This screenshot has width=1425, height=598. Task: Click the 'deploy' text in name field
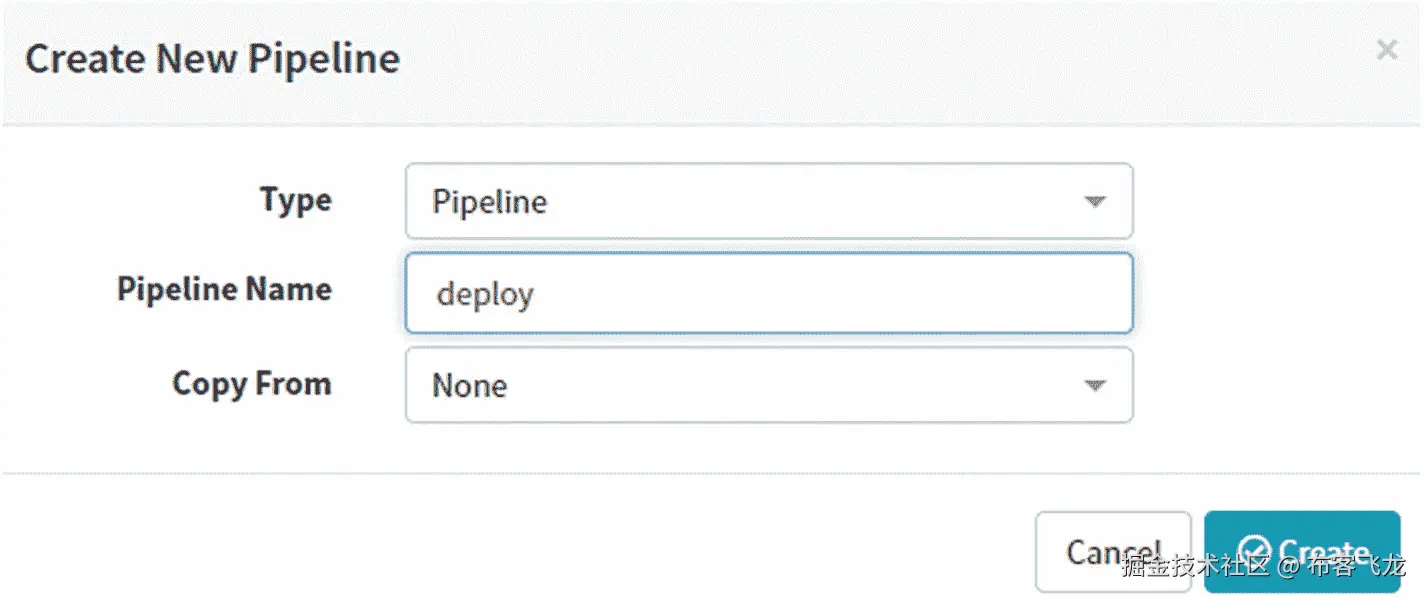485,295
